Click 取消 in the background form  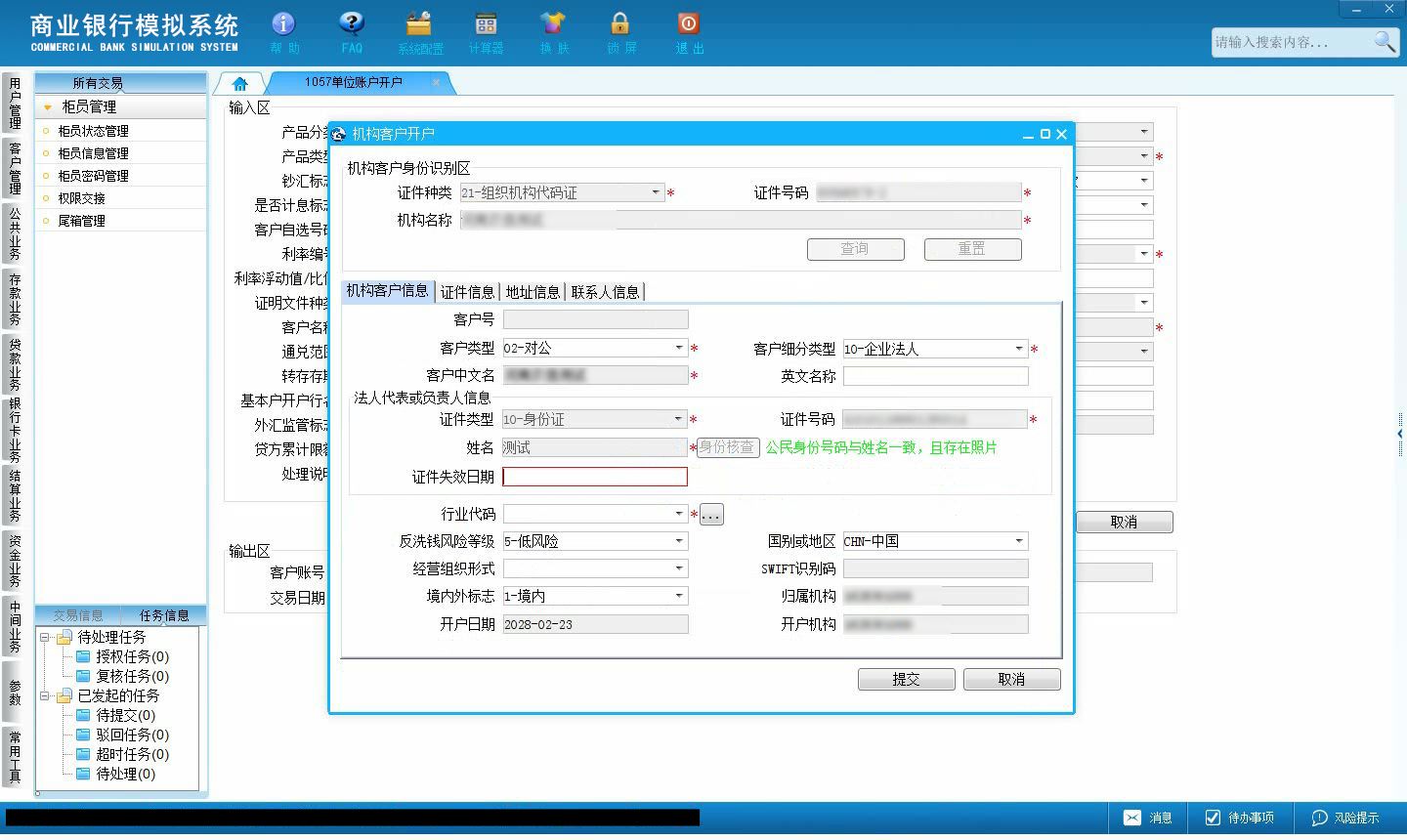click(1125, 523)
